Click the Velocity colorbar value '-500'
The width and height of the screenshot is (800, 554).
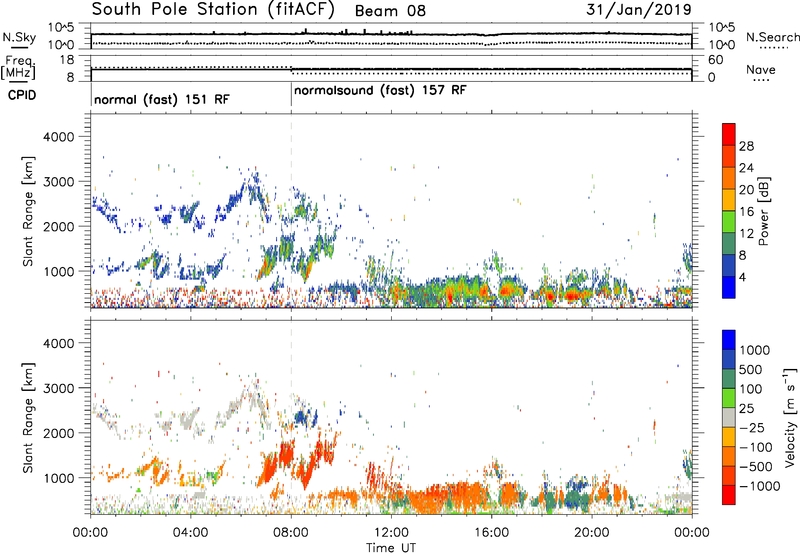pos(757,467)
